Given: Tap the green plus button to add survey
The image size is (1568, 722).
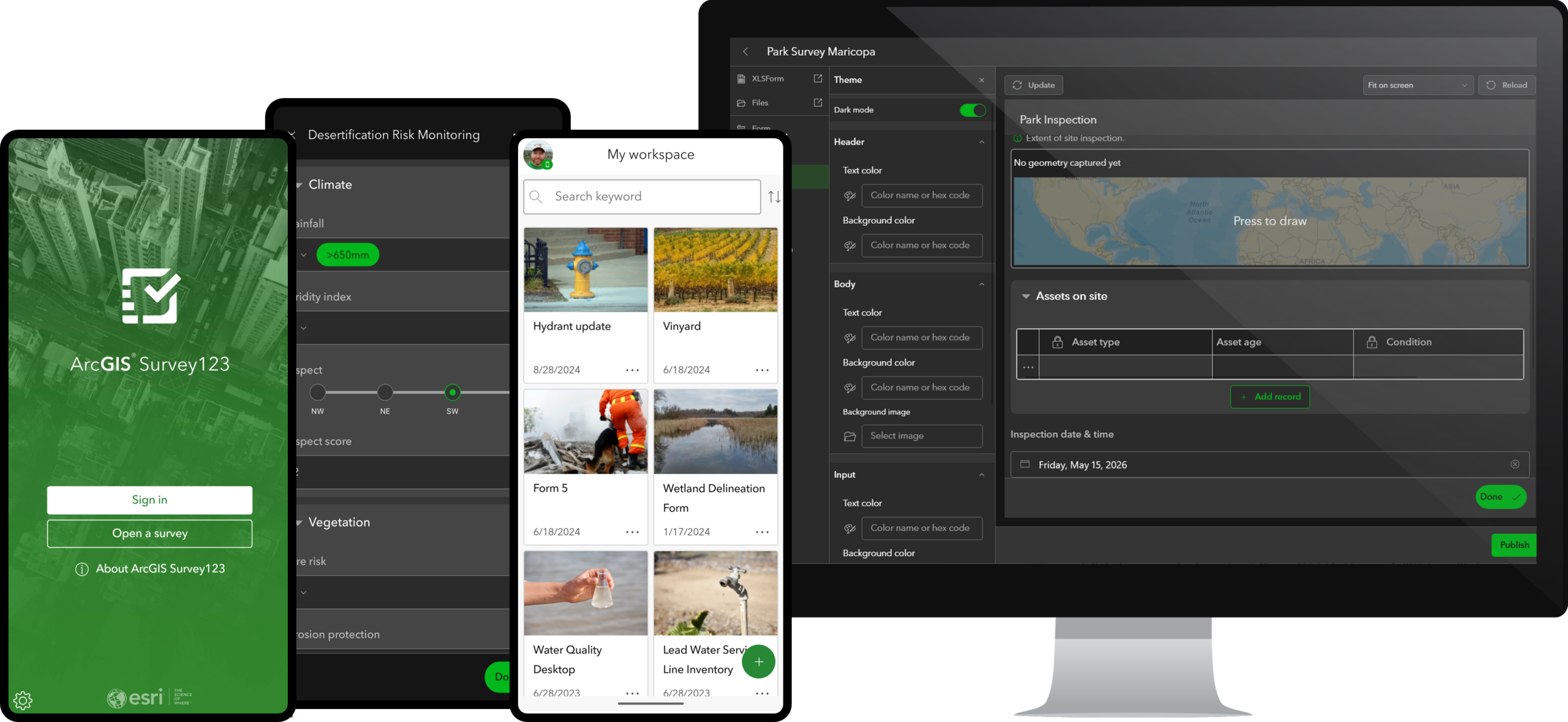Looking at the screenshot, I should [x=758, y=661].
